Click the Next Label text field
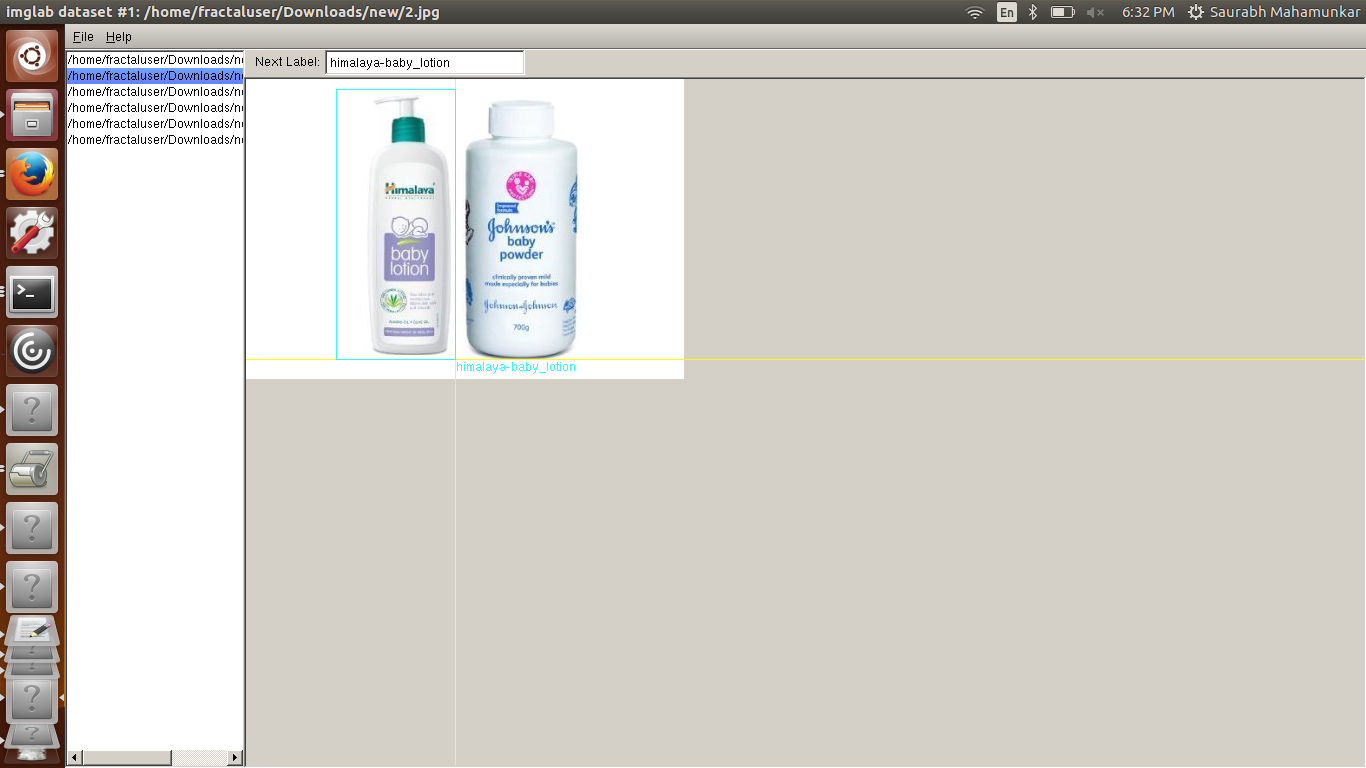The image size is (1366, 768). [x=425, y=62]
